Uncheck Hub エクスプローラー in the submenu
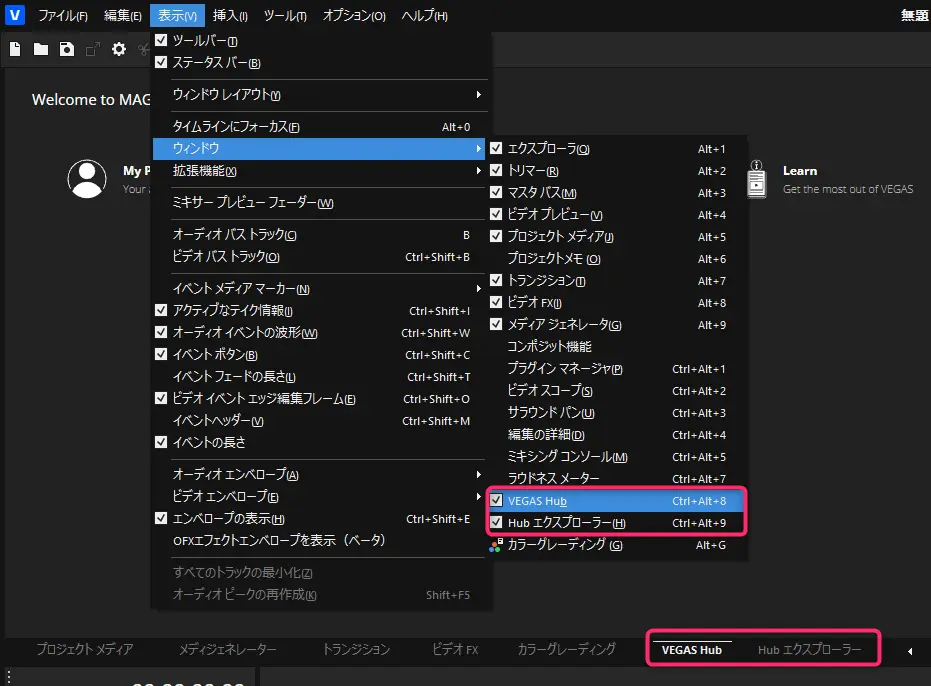Screen dimensions: 931x686 tap(496, 523)
